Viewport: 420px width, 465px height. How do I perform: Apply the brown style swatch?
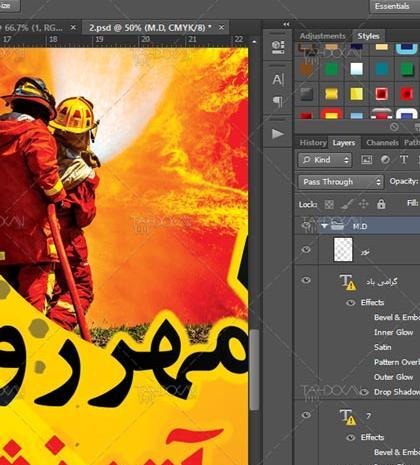(x=306, y=70)
